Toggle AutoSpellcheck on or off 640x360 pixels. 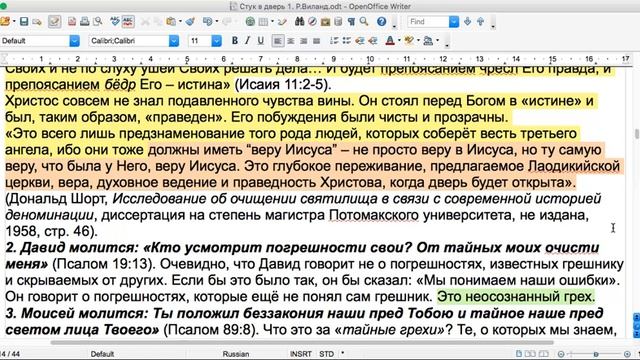(x=128, y=22)
